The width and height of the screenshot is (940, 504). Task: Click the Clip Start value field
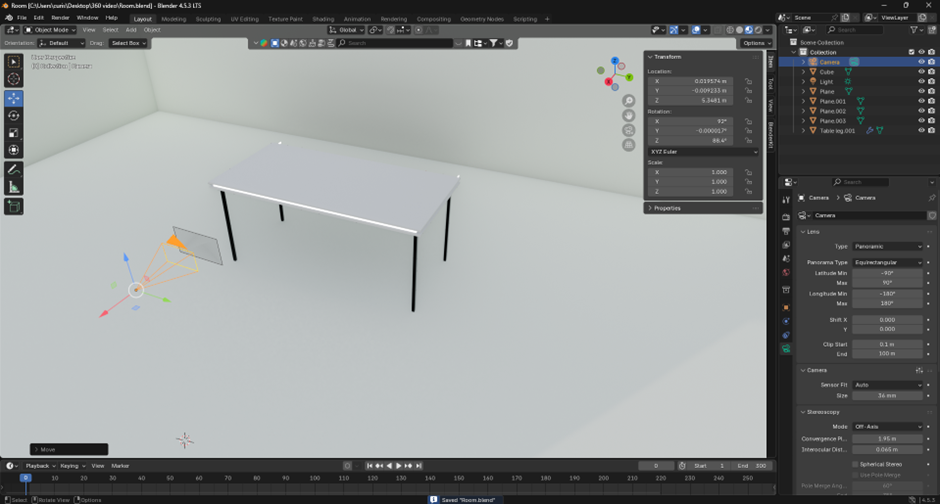click(x=888, y=344)
